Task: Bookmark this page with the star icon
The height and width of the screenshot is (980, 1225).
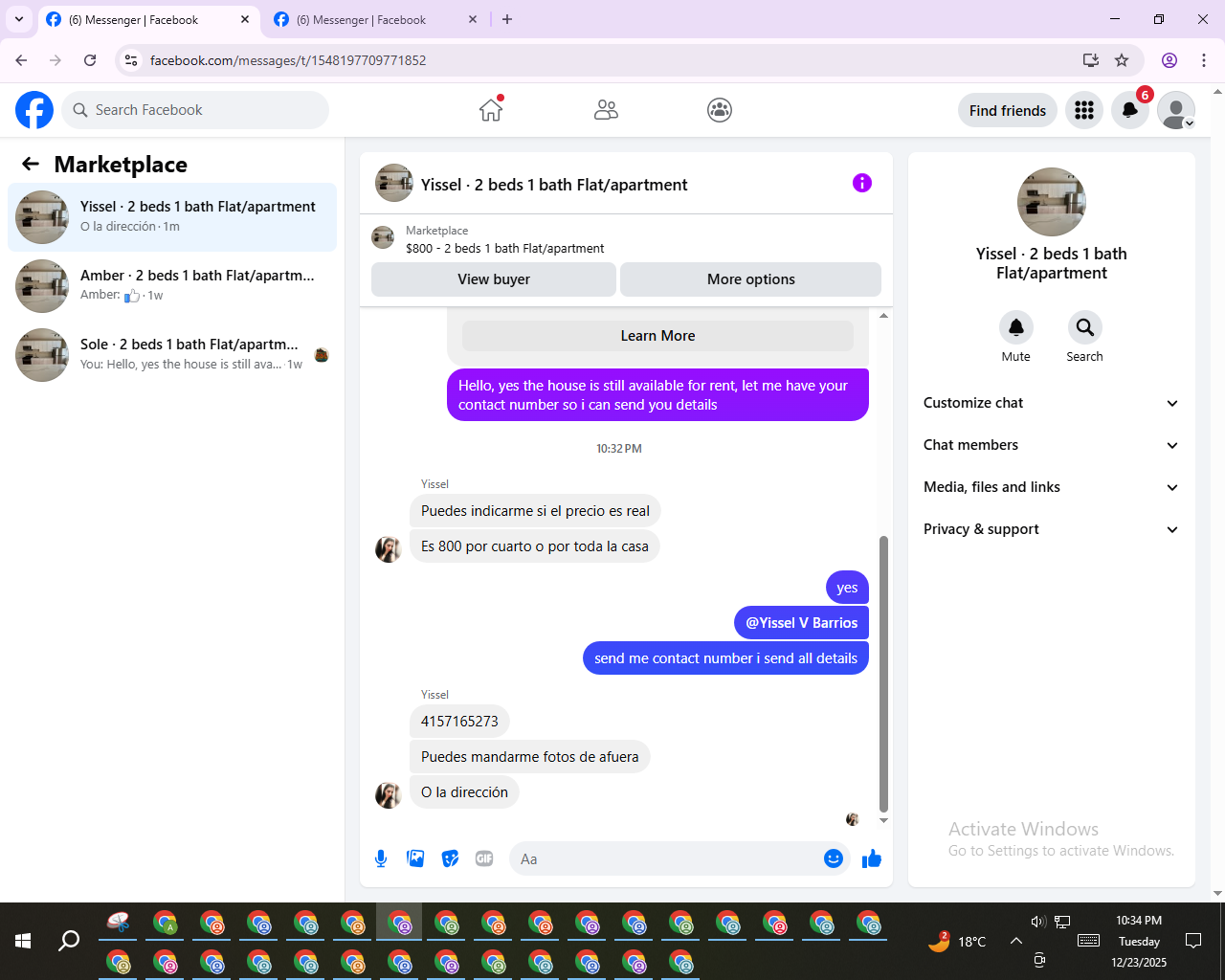Action: [x=1122, y=60]
